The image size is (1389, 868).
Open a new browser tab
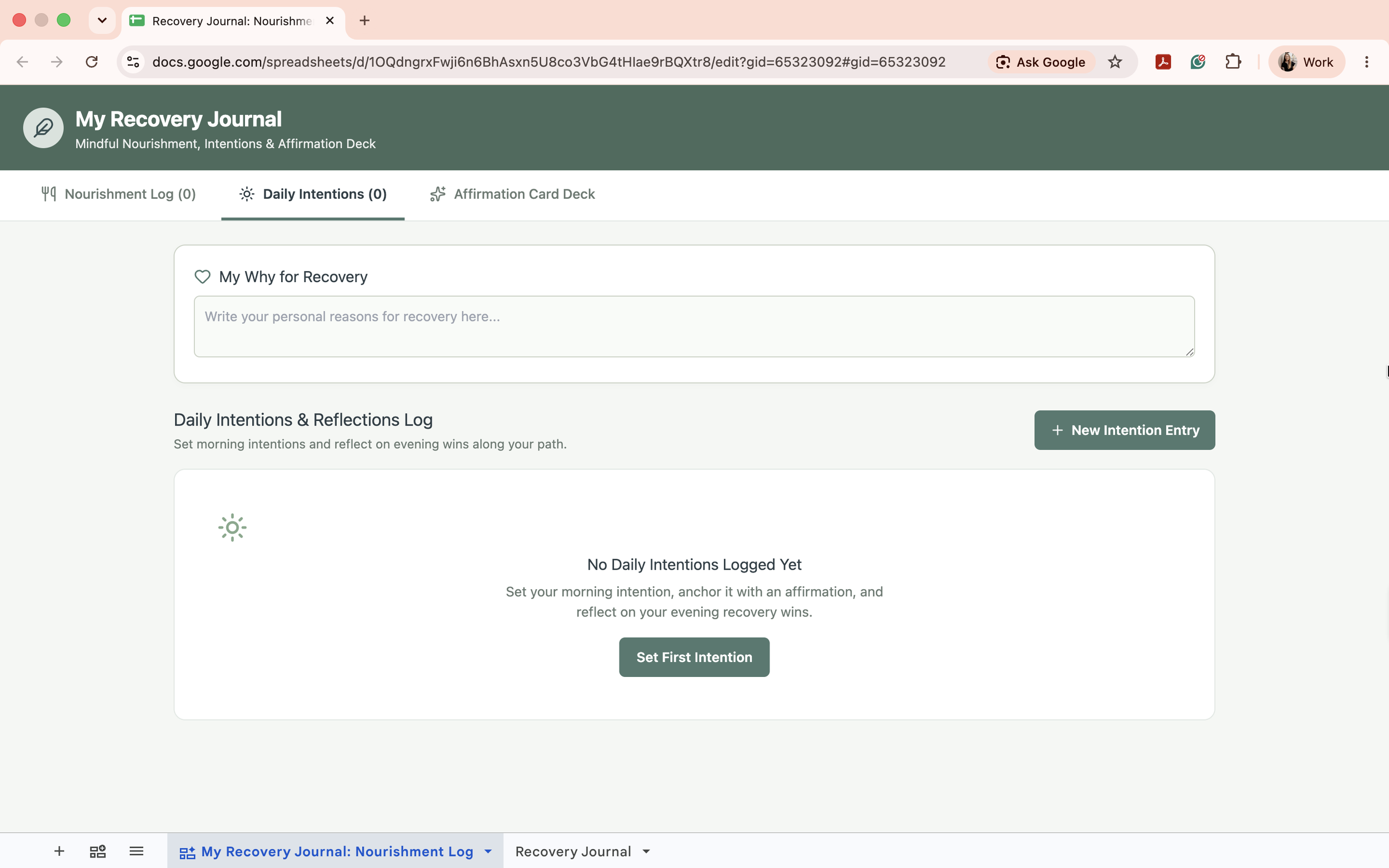[x=364, y=21]
